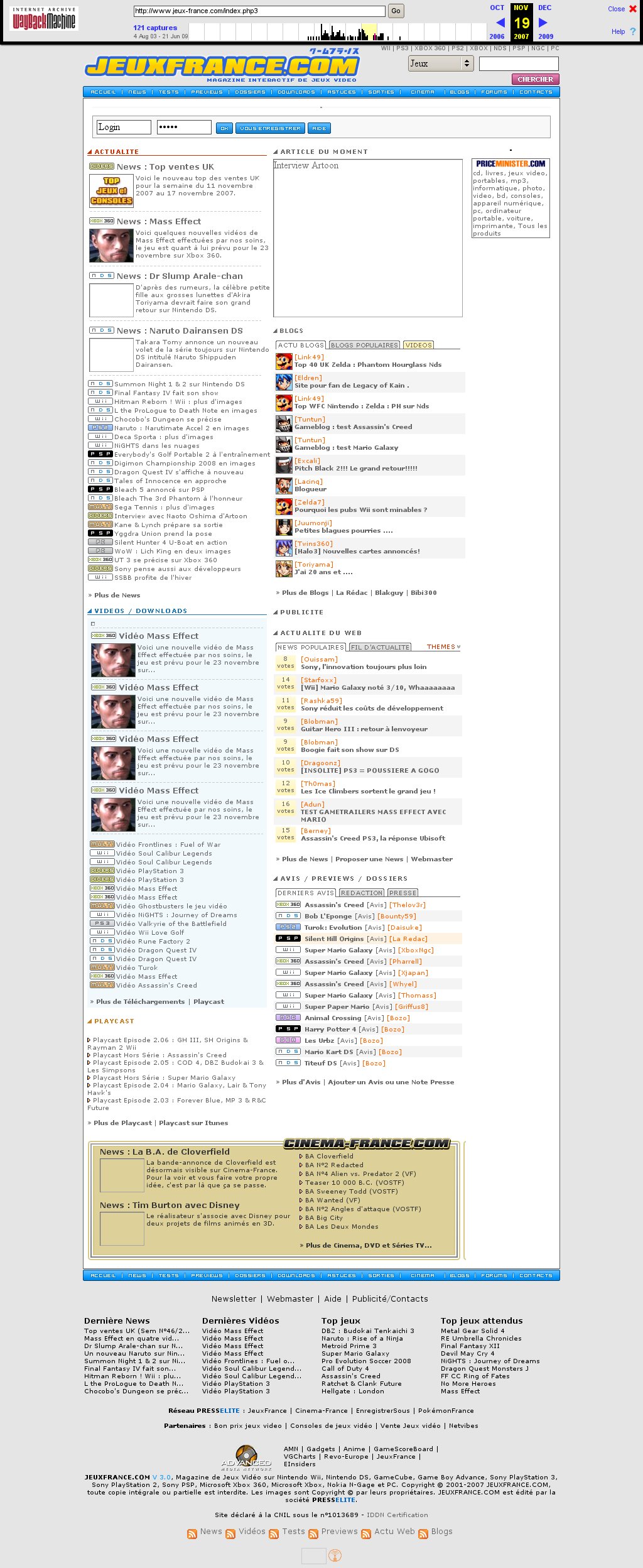643x1568 pixels.
Task: Close the Wayback toolbar with red X
Action: pos(633,9)
